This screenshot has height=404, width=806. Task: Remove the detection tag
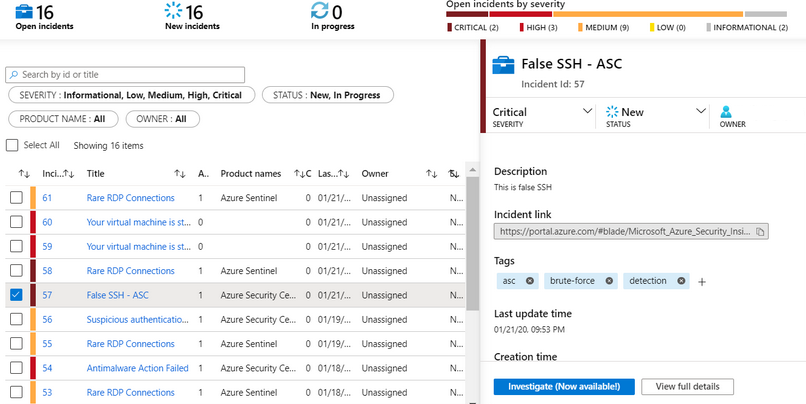click(x=681, y=281)
